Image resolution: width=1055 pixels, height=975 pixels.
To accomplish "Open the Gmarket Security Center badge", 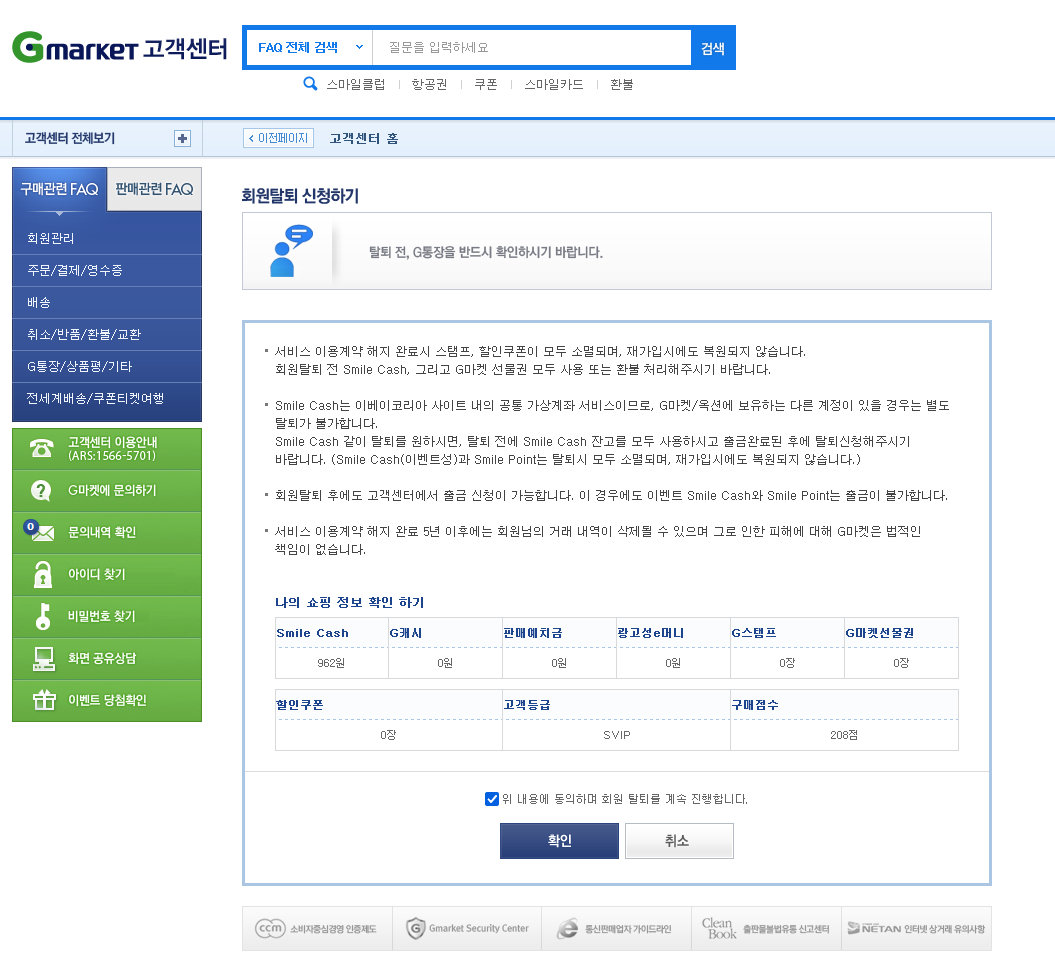I will (467, 929).
